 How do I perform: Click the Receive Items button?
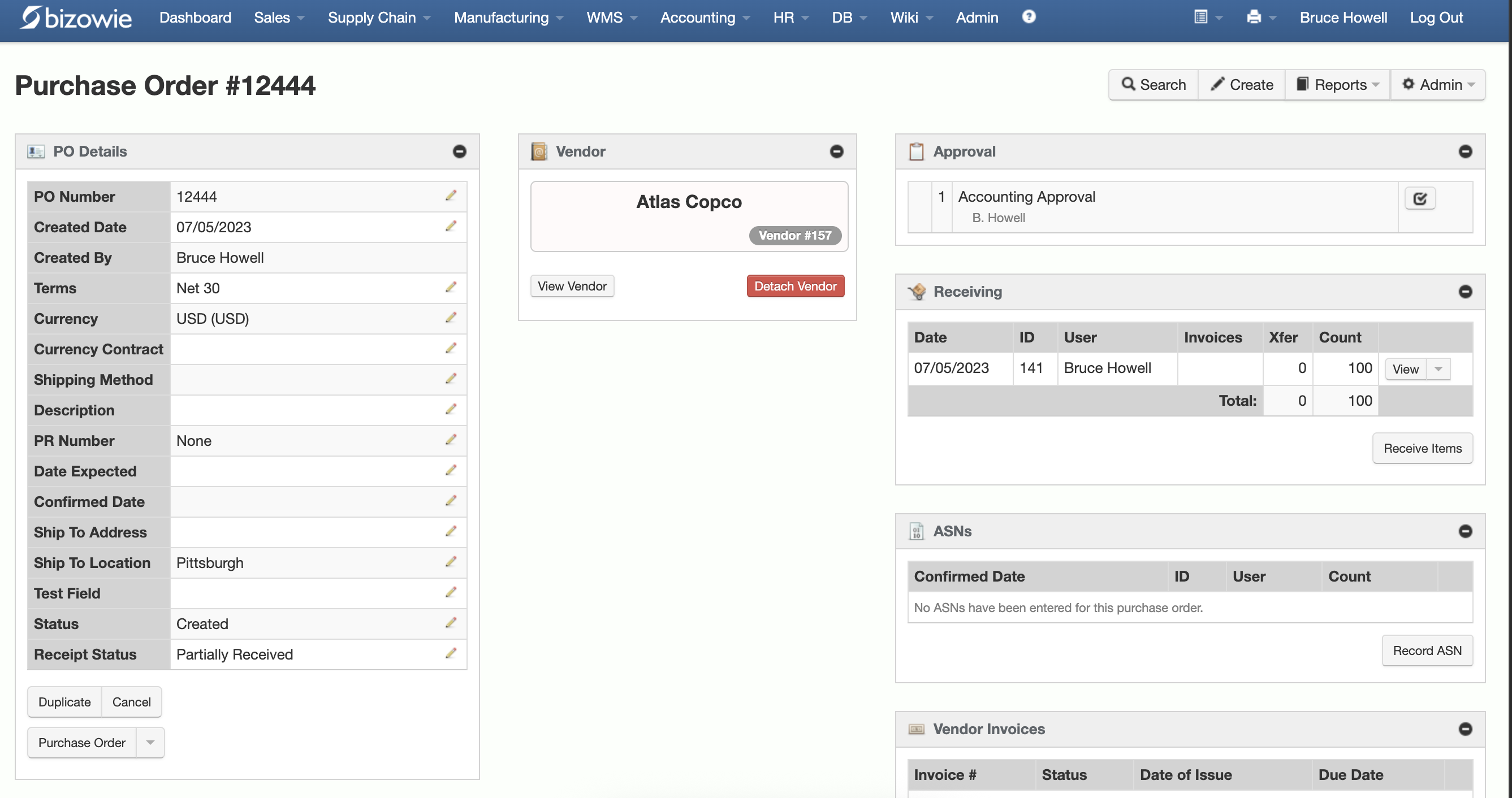1422,448
